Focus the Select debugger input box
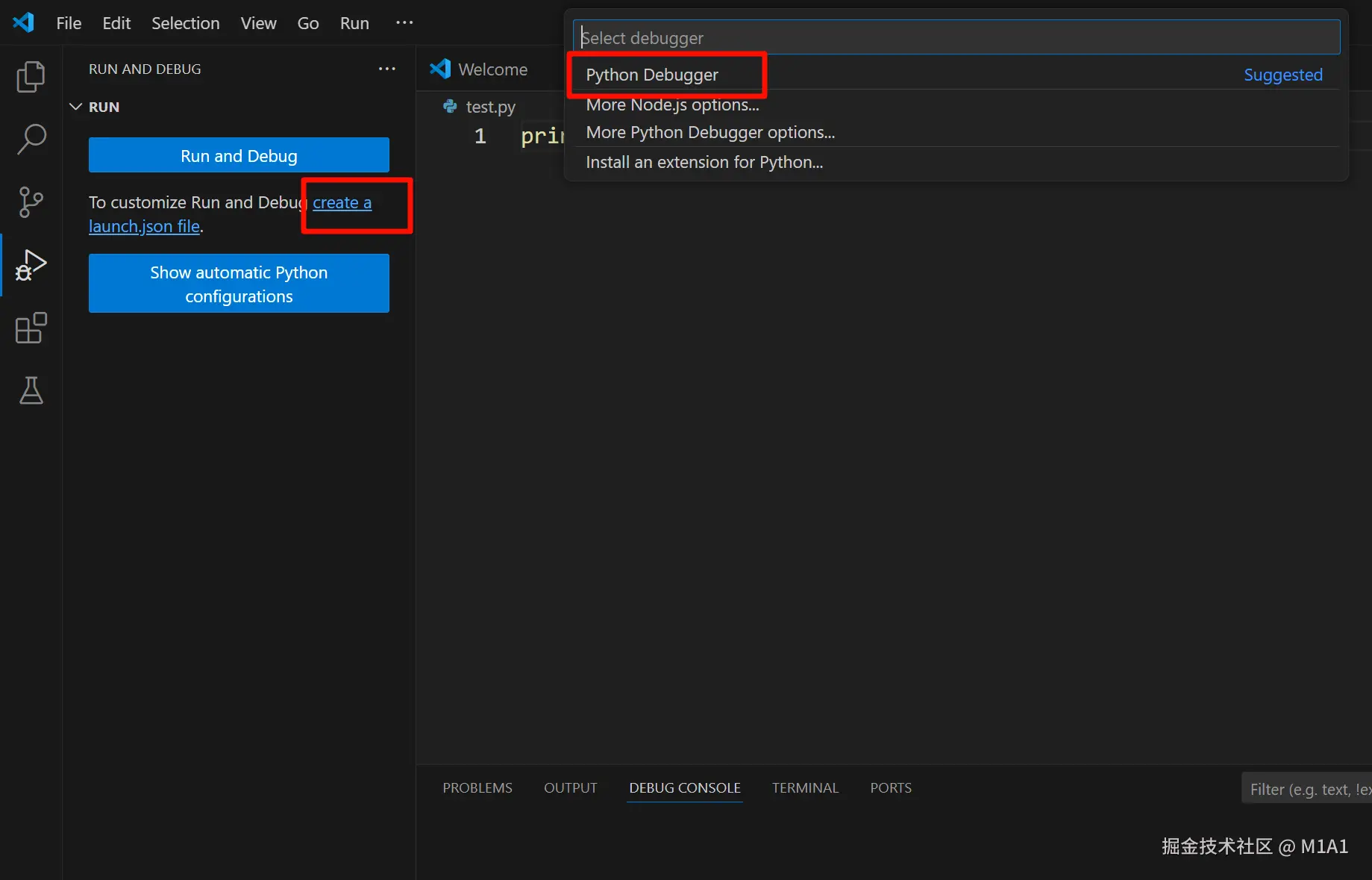 956,37
